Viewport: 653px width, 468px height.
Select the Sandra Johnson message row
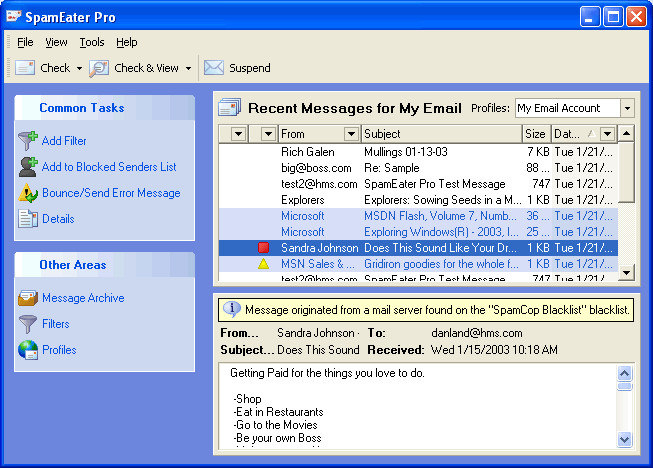[x=418, y=248]
